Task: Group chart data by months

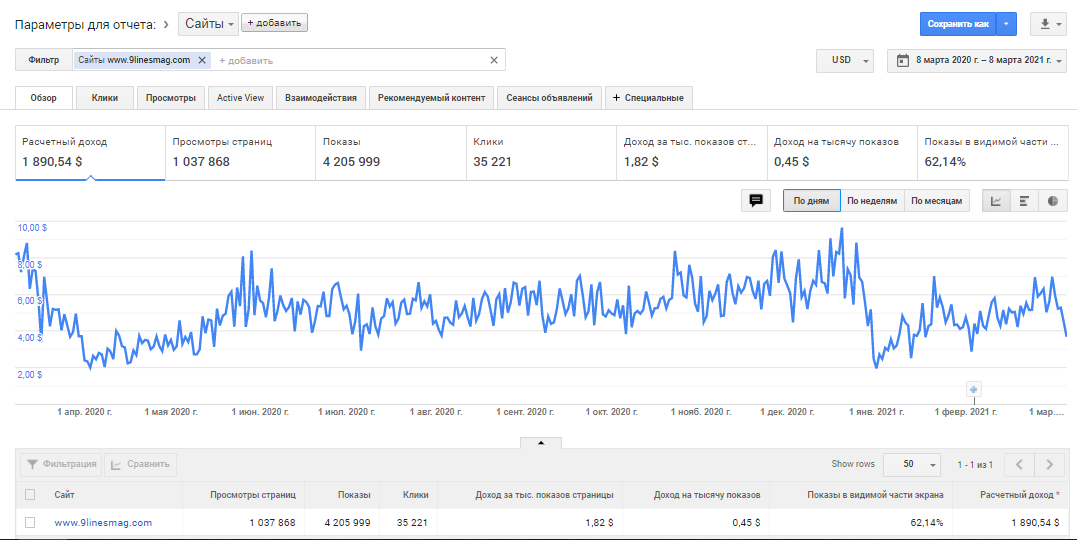Action: (937, 200)
